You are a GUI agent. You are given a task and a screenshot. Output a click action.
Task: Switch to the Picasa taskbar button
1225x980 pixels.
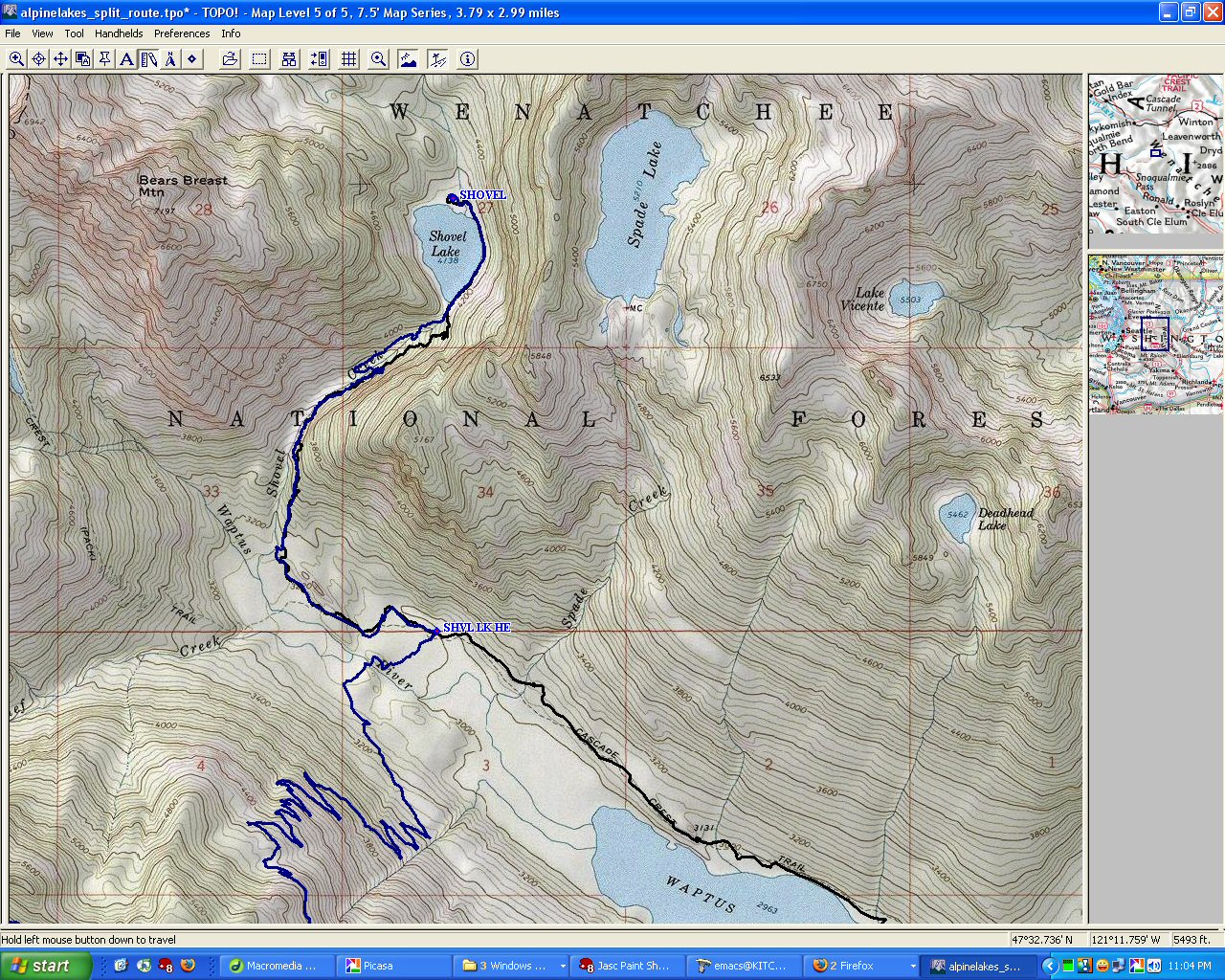393,966
